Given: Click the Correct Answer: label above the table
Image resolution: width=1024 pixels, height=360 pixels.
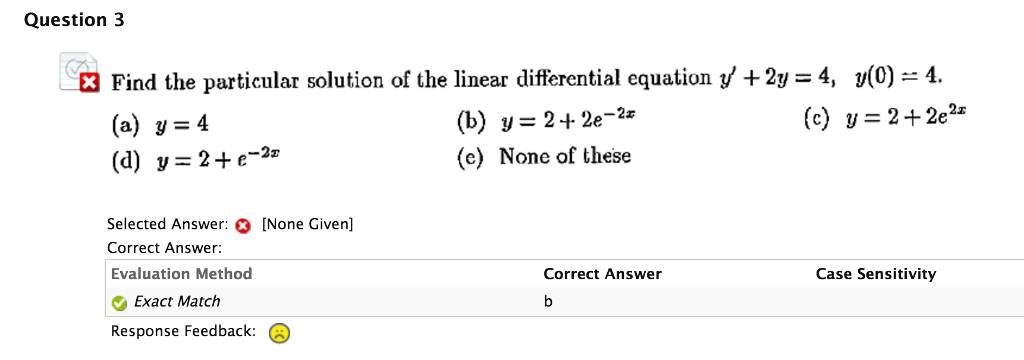Looking at the screenshot, I should click(x=165, y=248).
